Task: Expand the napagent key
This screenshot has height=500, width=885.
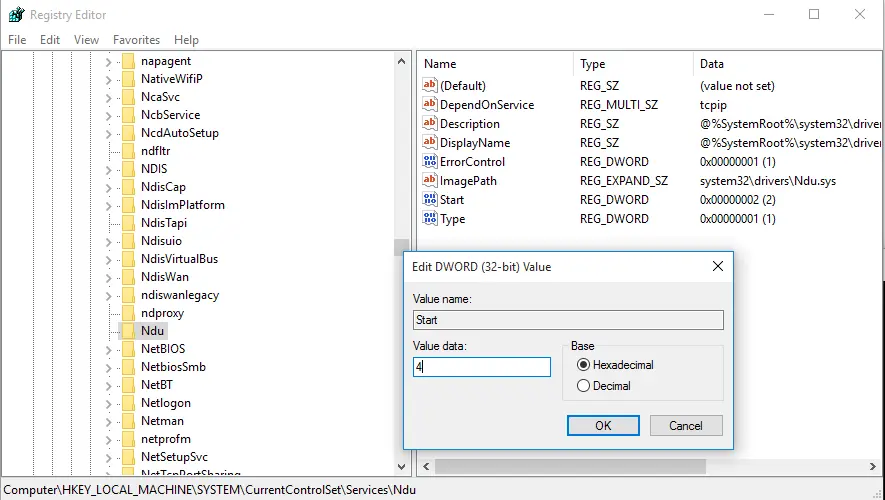Action: 108,62
